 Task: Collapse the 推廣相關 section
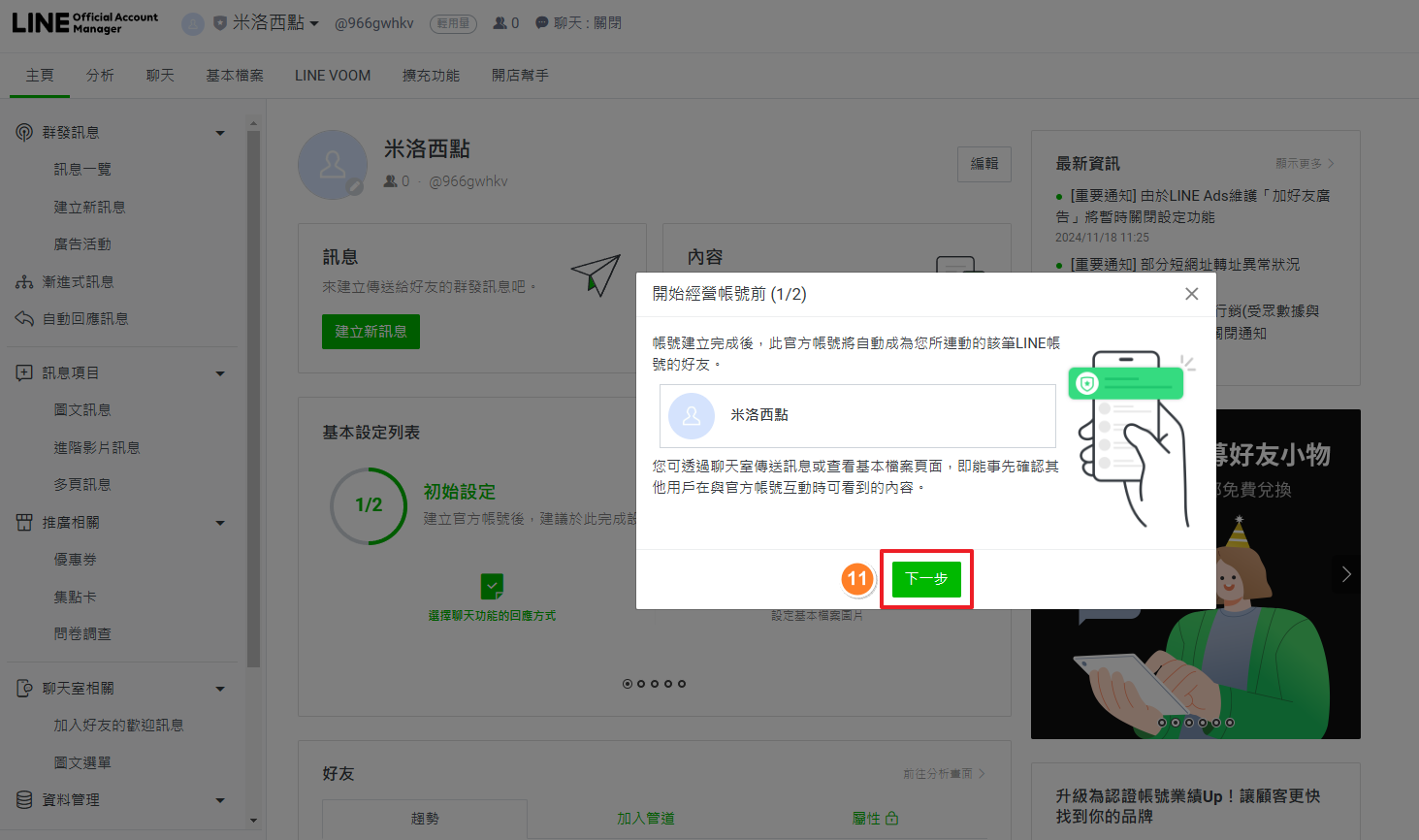pos(220,523)
